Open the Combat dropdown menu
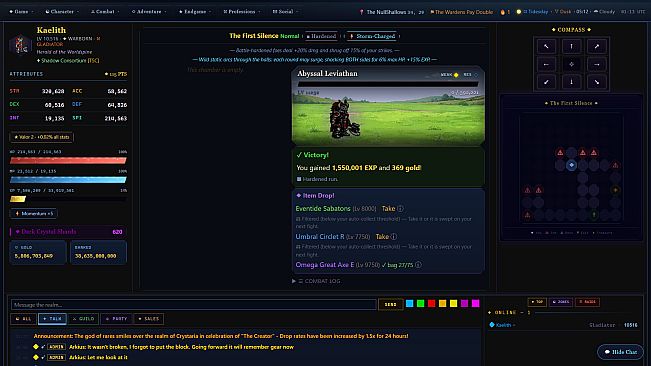 (x=105, y=12)
